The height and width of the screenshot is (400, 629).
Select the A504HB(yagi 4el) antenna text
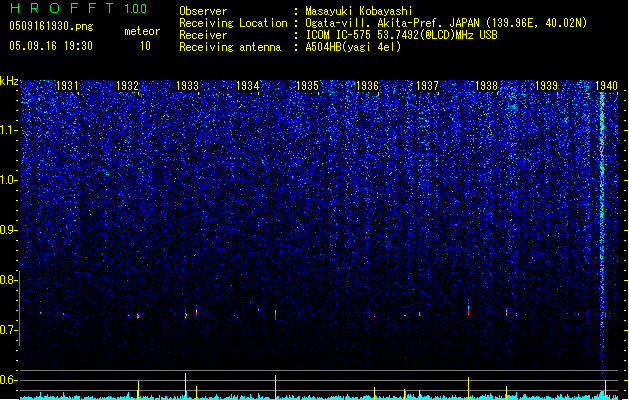(353, 47)
